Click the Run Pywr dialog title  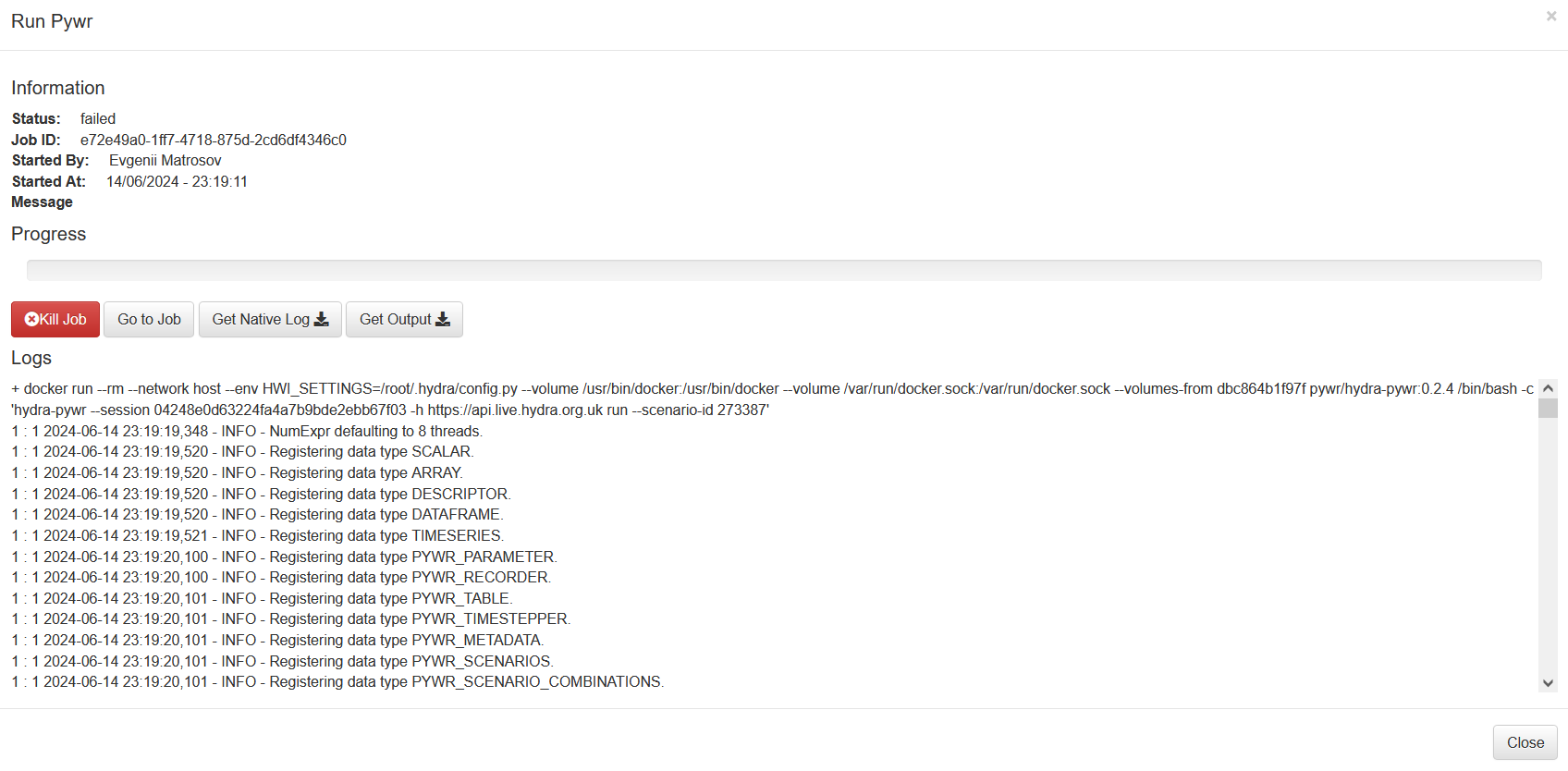(52, 21)
